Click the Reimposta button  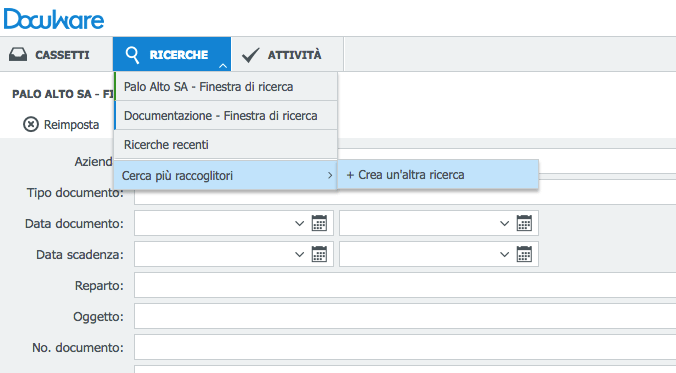click(x=61, y=125)
